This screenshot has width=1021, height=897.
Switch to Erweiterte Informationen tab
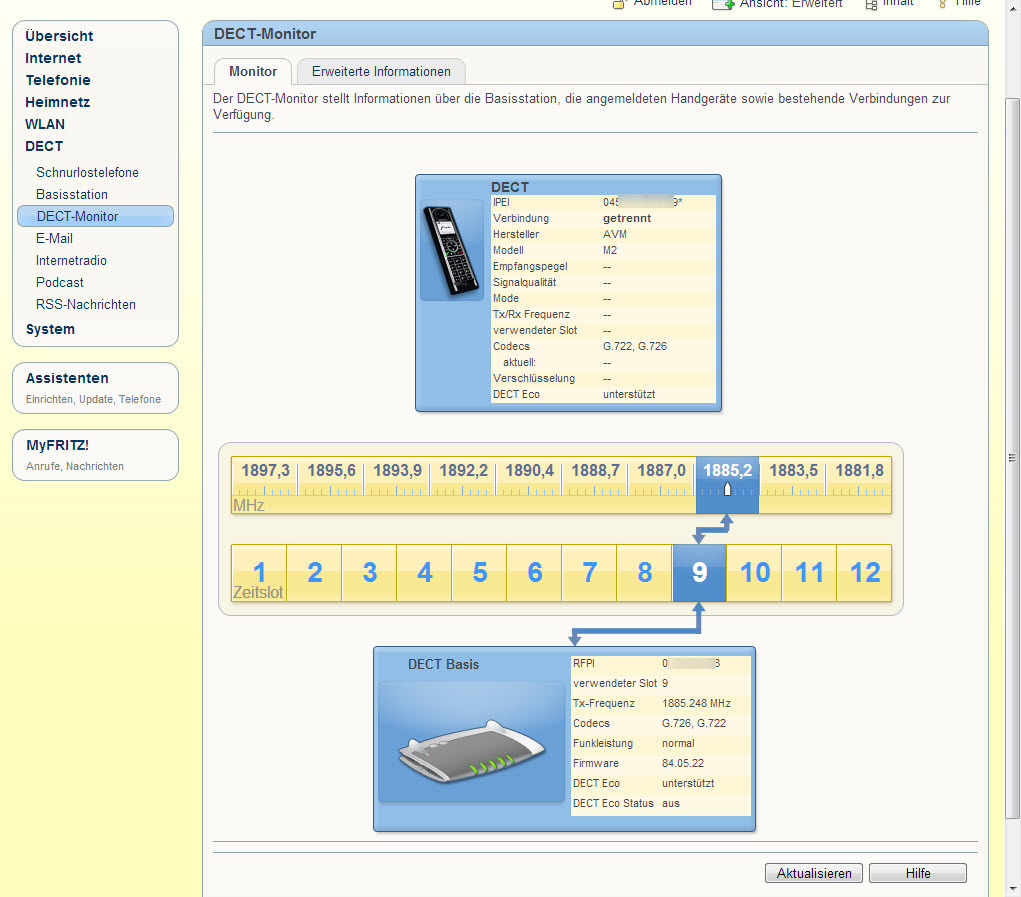click(381, 72)
